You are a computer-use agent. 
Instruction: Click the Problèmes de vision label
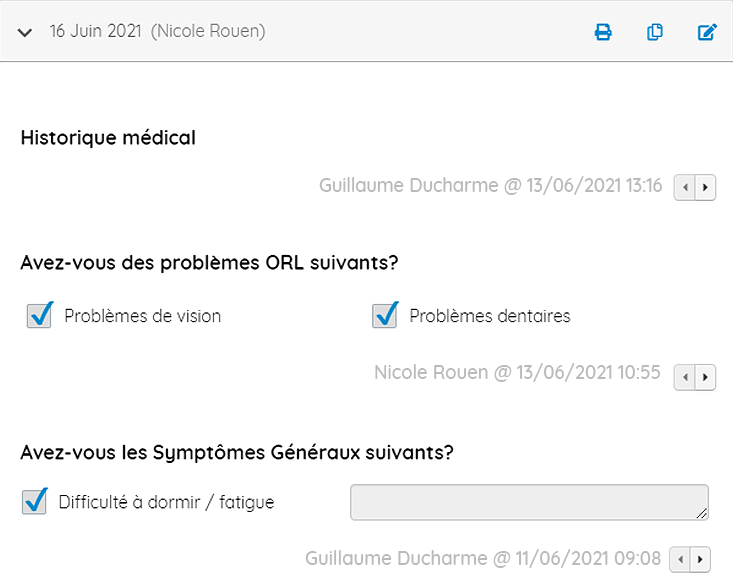tap(142, 316)
